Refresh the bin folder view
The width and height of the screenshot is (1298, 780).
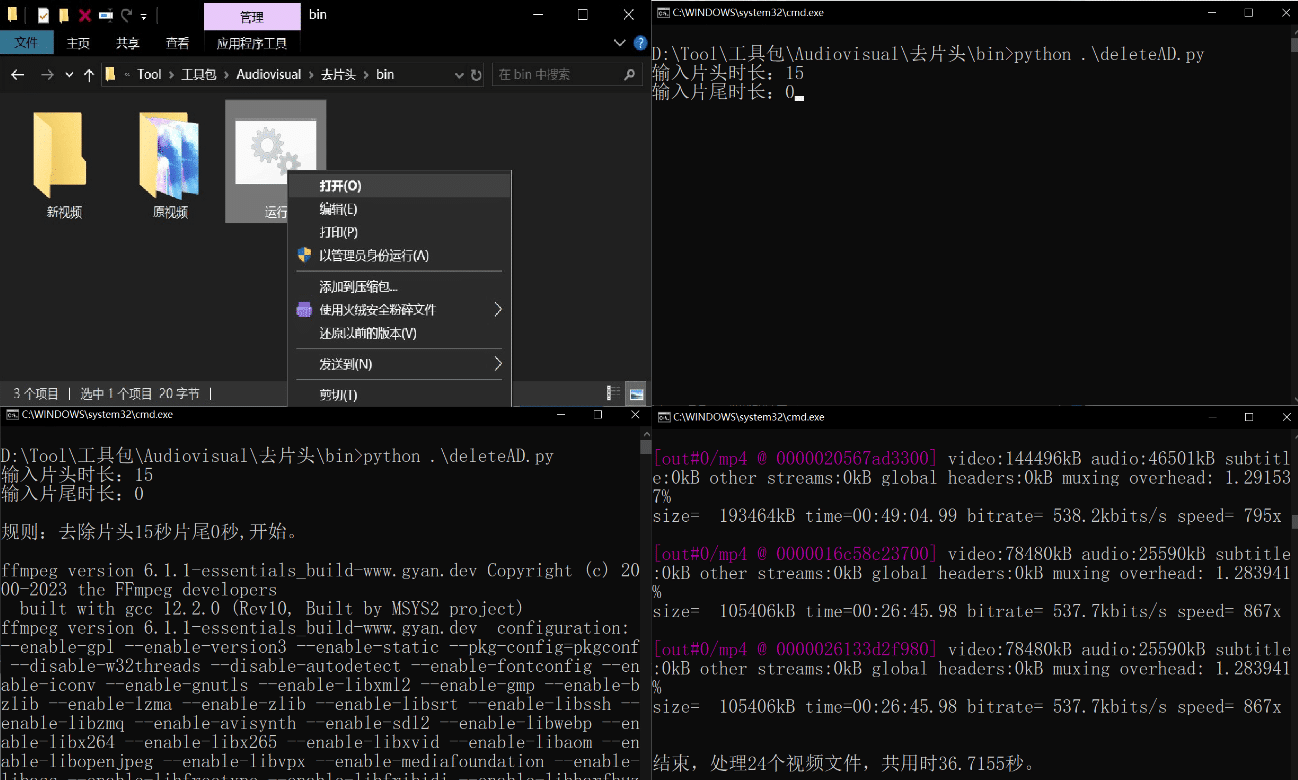tap(476, 75)
